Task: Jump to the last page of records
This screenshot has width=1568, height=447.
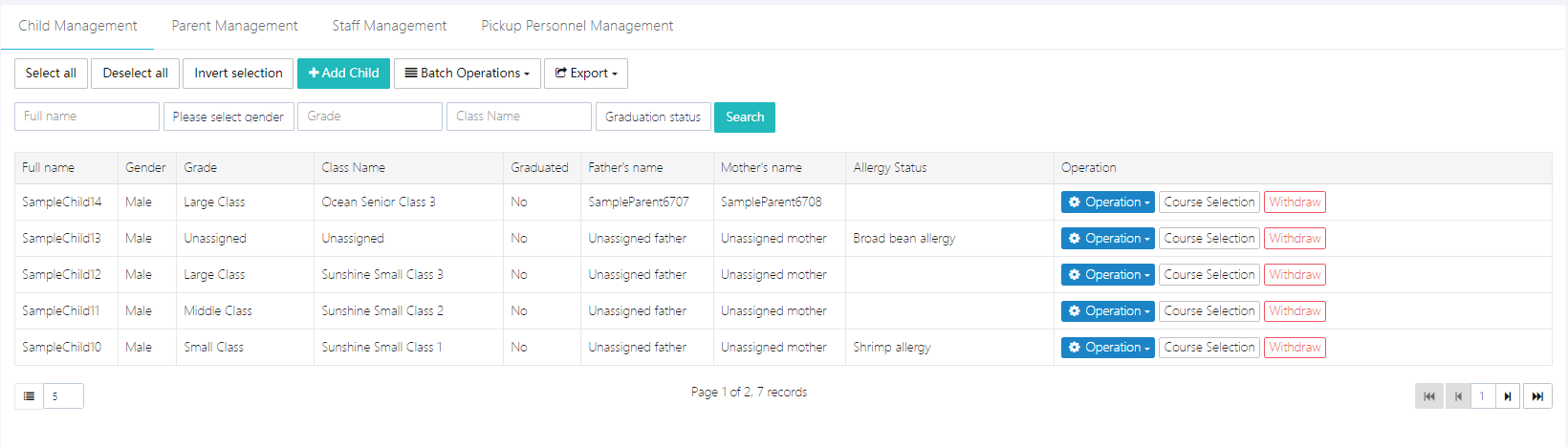Action: (x=1537, y=396)
